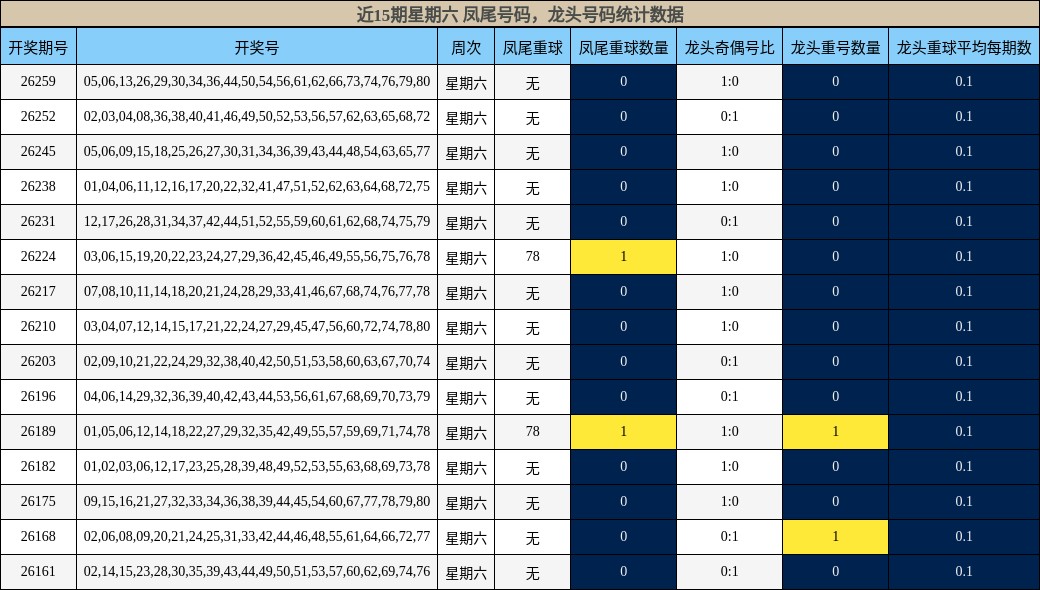This screenshot has height=590, width=1040.
Task: Click the winning numbers of issue 26203
Action: pos(257,361)
